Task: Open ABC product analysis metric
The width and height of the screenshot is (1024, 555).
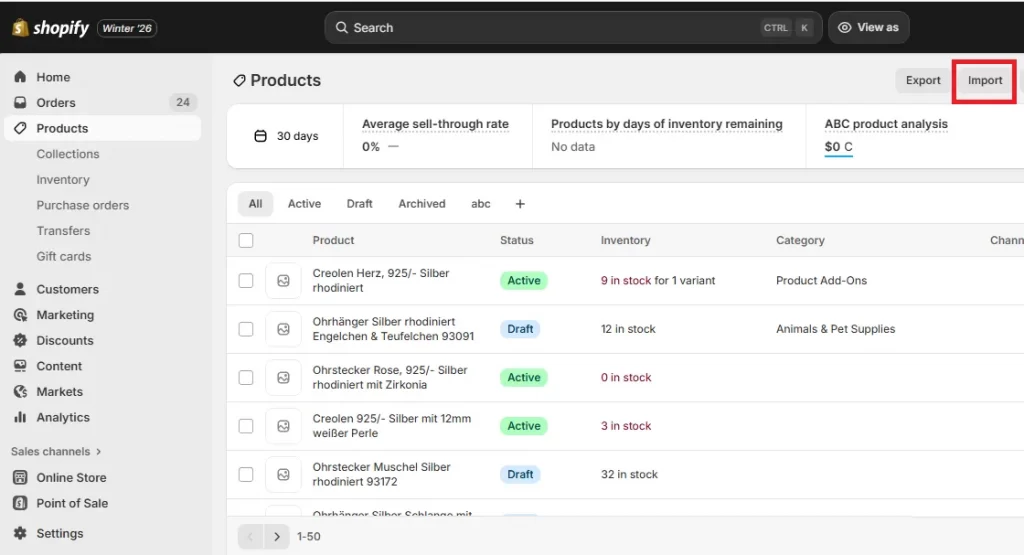Action: 886,124
